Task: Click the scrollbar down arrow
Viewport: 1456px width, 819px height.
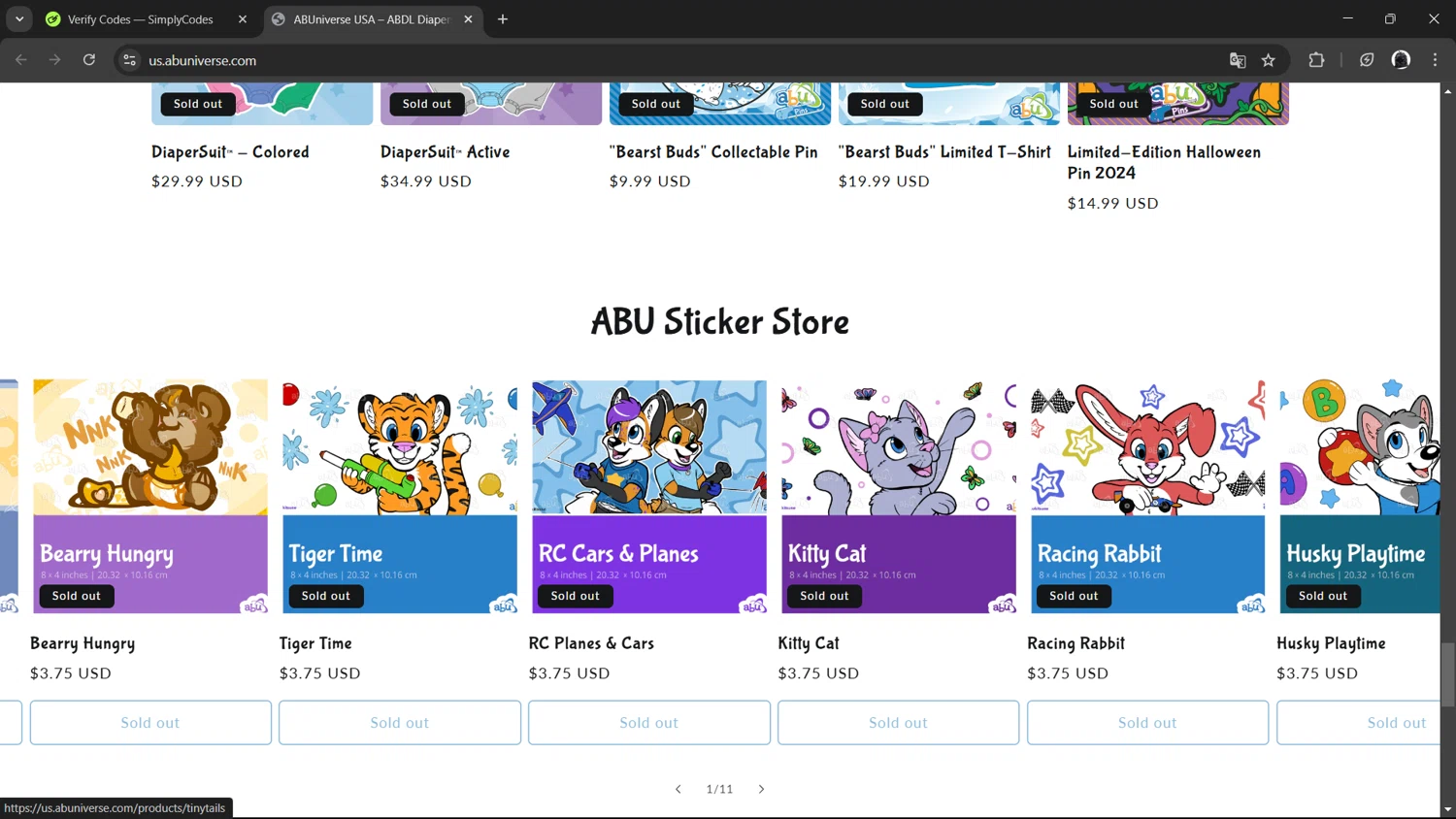Action: click(1448, 809)
